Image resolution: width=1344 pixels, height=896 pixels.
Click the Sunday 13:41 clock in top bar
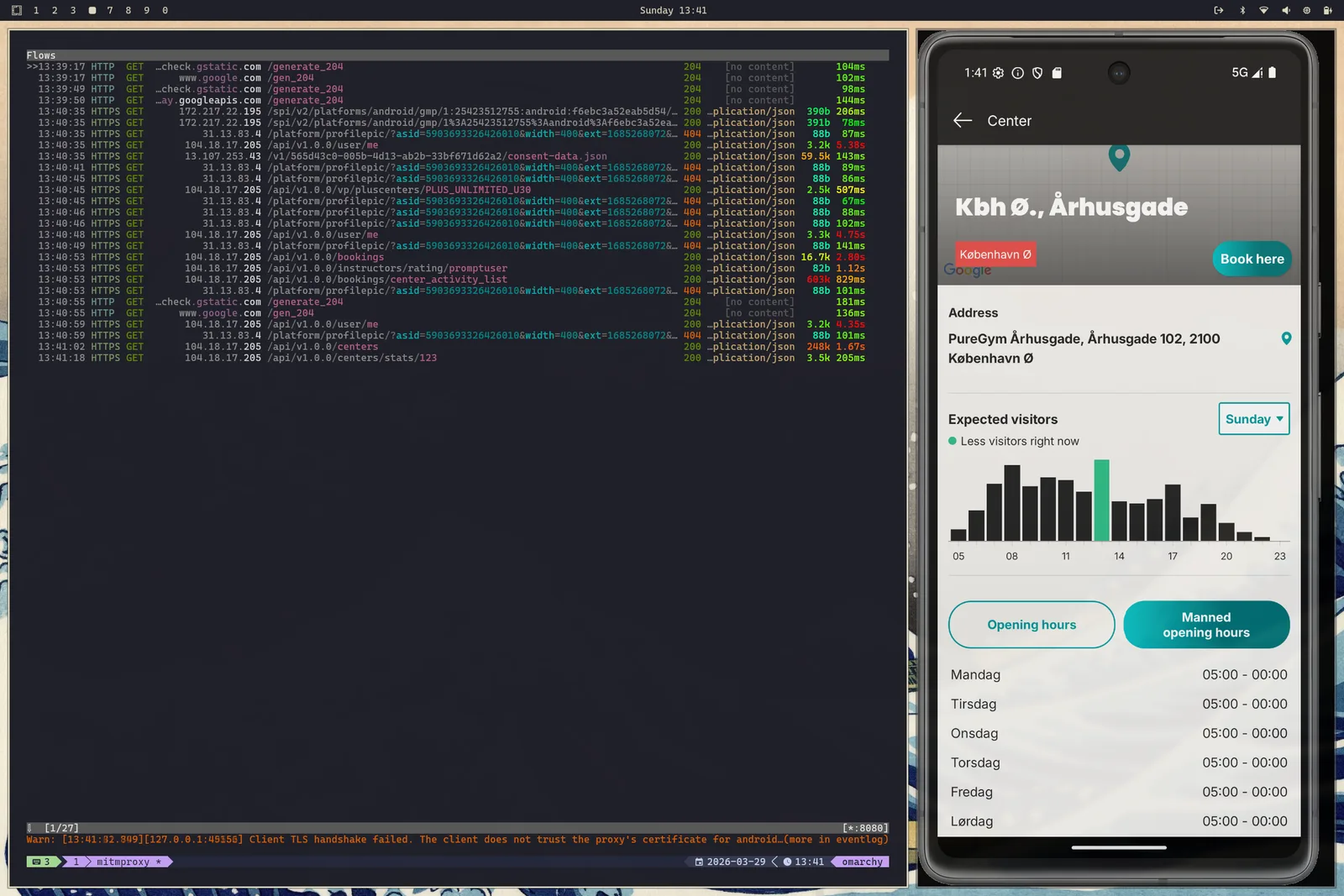pyautogui.click(x=673, y=10)
